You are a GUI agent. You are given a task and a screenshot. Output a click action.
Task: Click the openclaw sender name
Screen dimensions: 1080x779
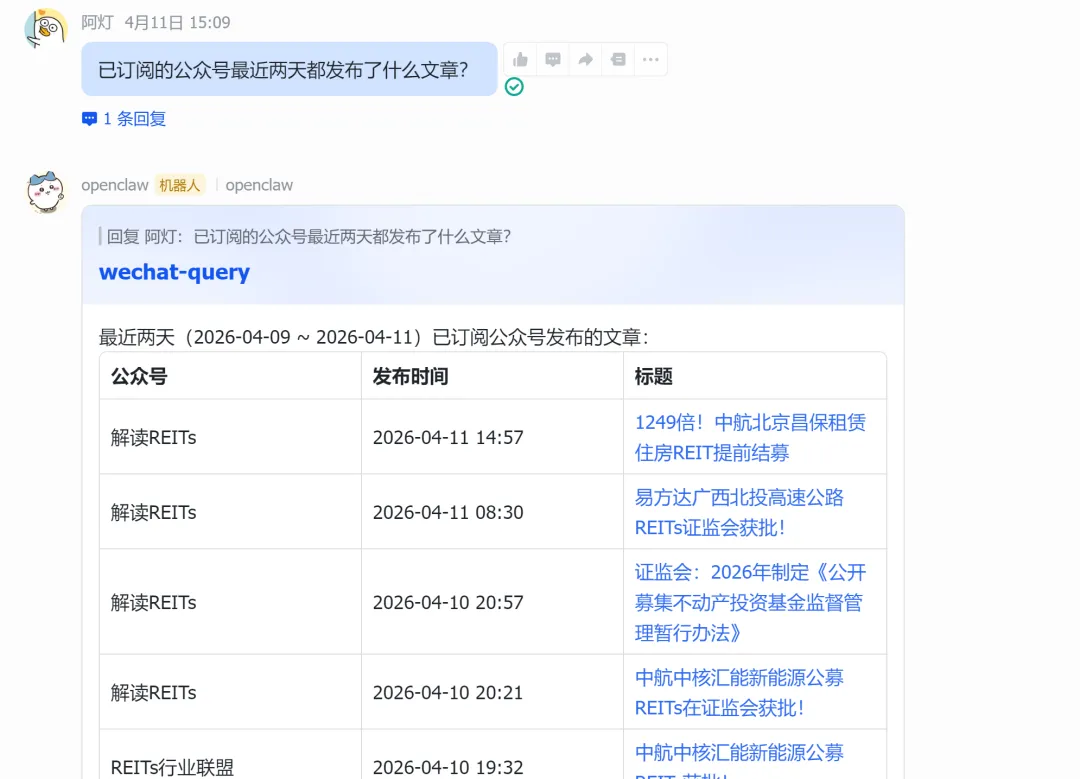114,185
